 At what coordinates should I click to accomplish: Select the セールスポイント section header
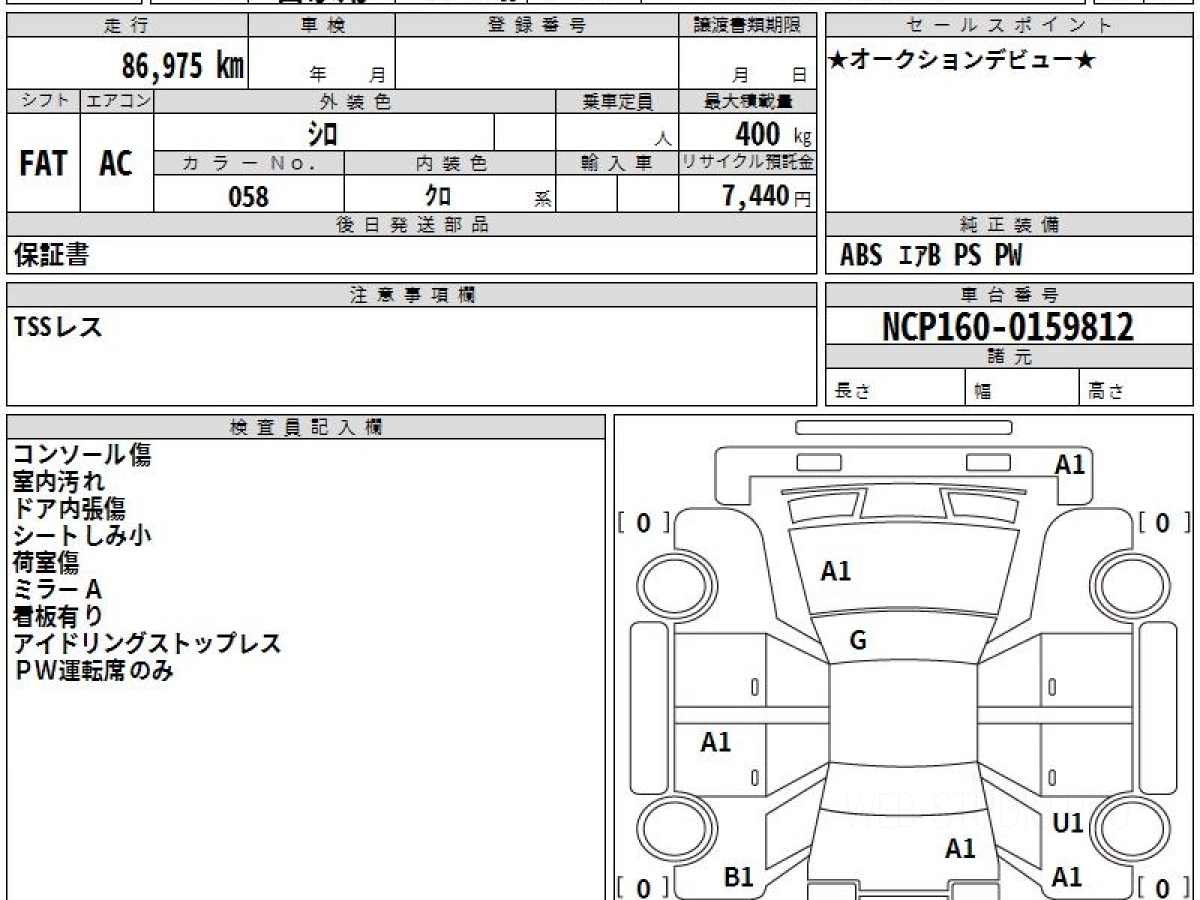(1010, 26)
